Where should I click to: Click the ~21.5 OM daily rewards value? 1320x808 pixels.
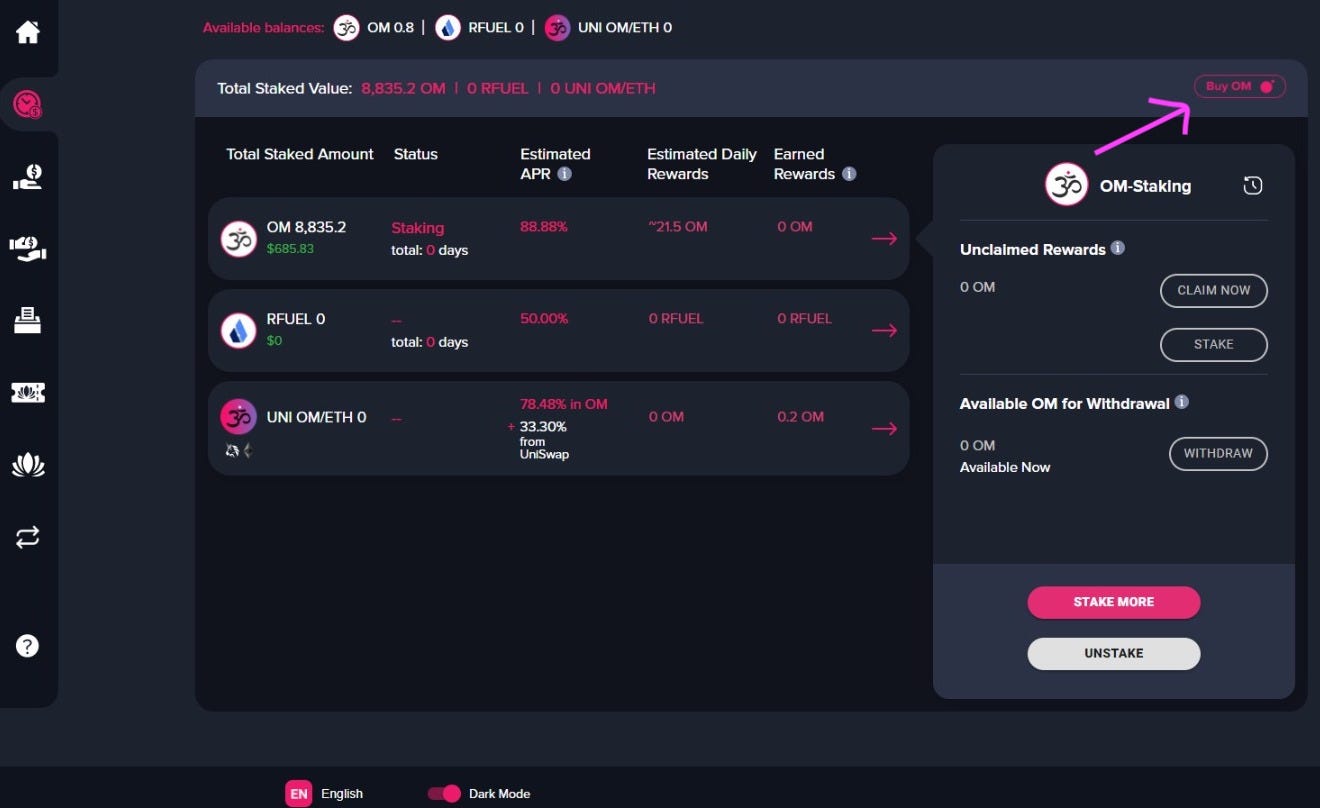[x=678, y=227]
